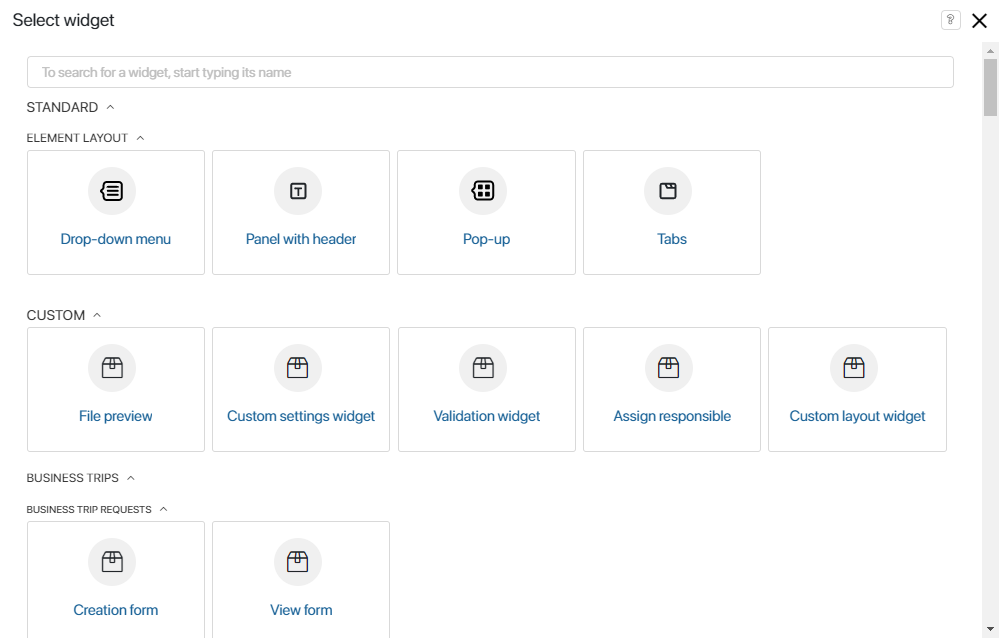Open the help question mark icon

[x=950, y=20]
